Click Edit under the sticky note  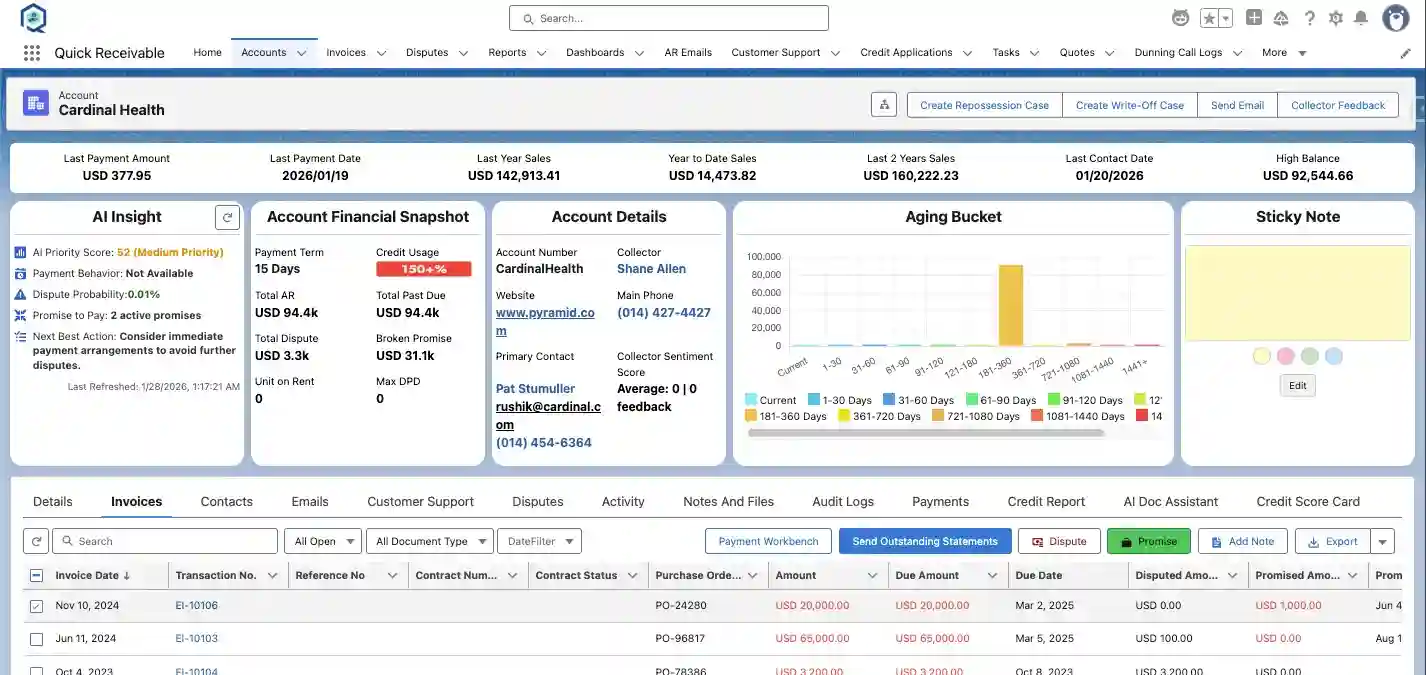click(1297, 386)
